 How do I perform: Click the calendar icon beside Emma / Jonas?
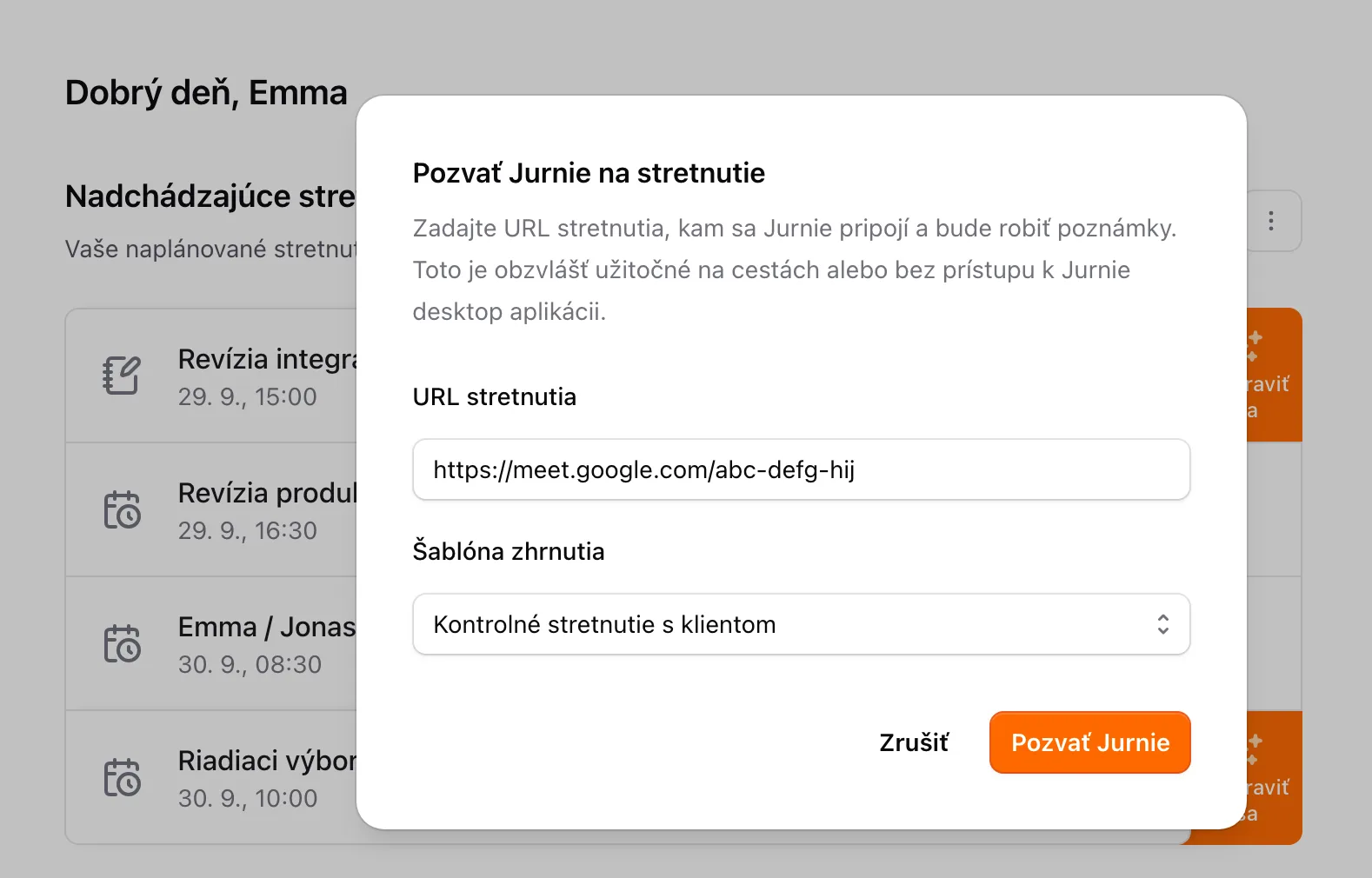point(122,643)
